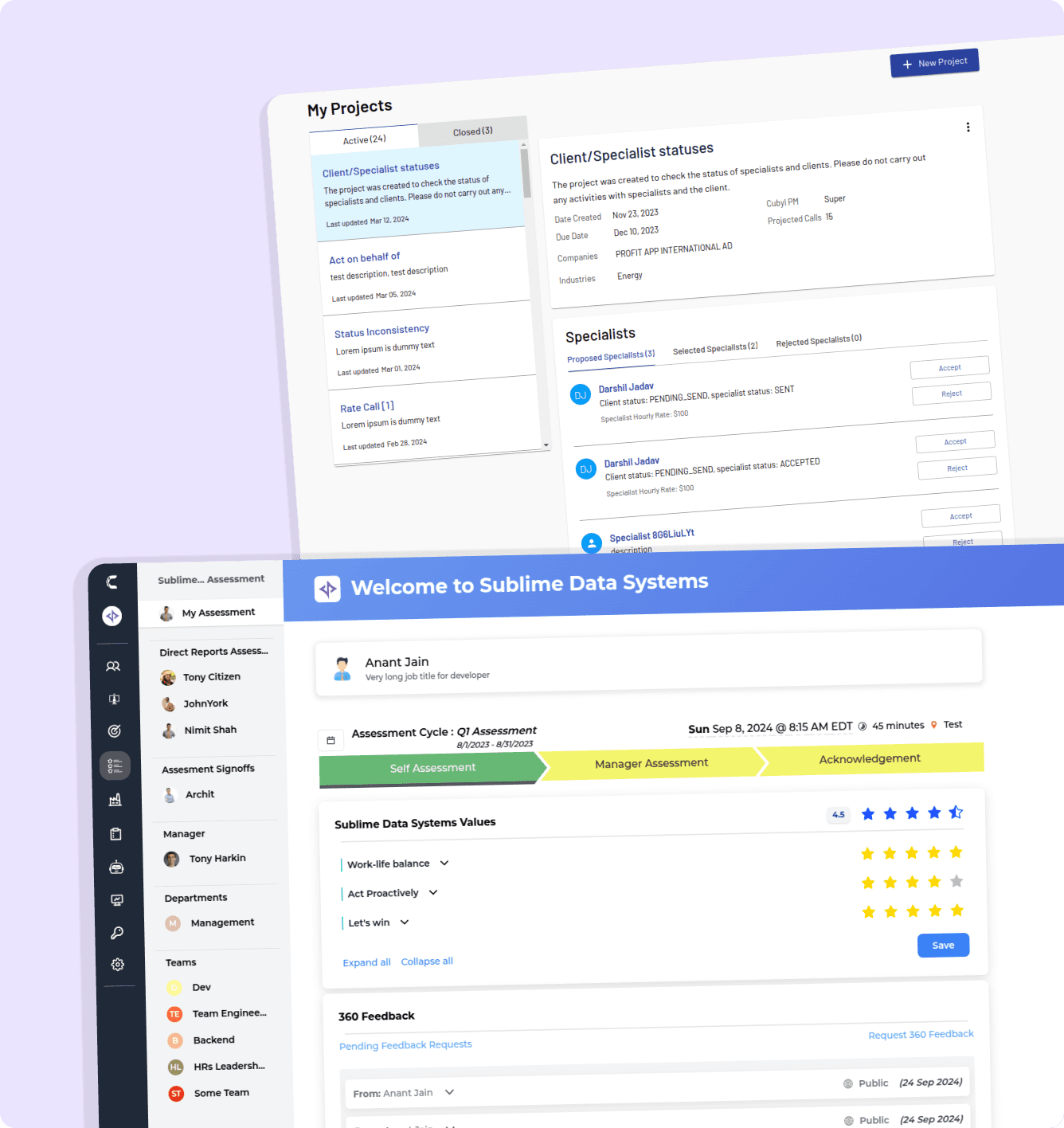Open the Proposed Specialists (3) tab
Image resolution: width=1064 pixels, height=1128 pixels.
(611, 356)
